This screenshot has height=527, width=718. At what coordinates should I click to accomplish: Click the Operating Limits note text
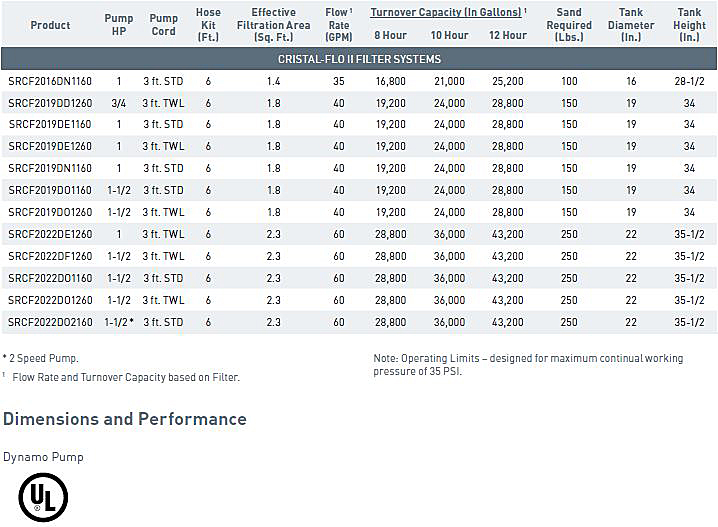(x=528, y=365)
